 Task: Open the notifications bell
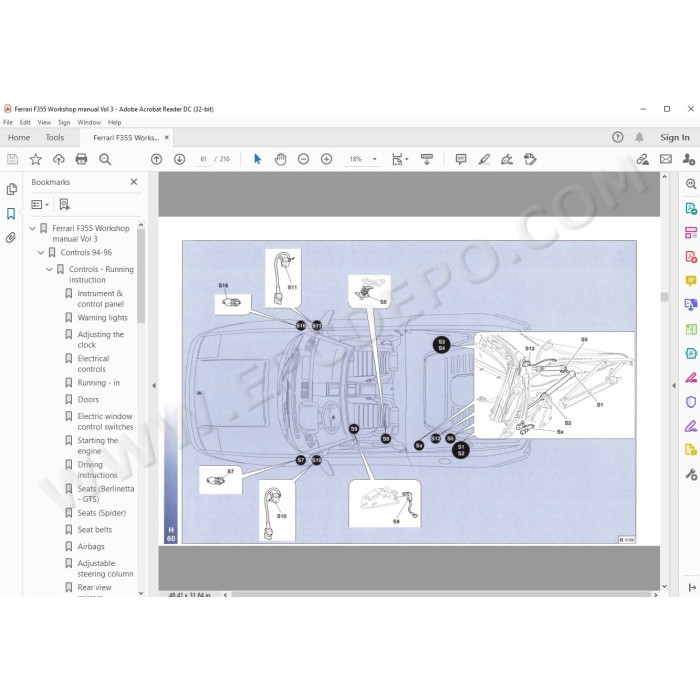(x=639, y=138)
